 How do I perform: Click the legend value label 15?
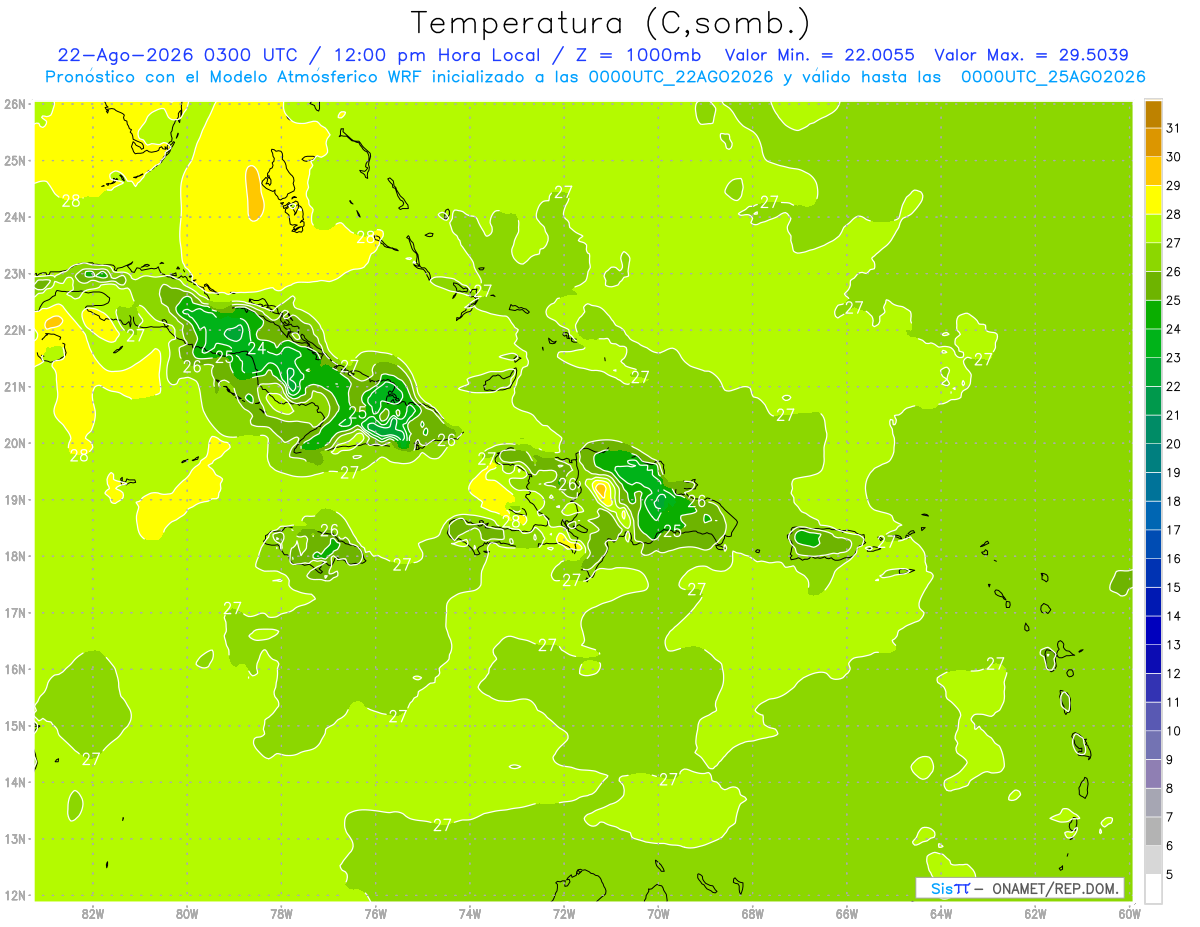[1174, 587]
